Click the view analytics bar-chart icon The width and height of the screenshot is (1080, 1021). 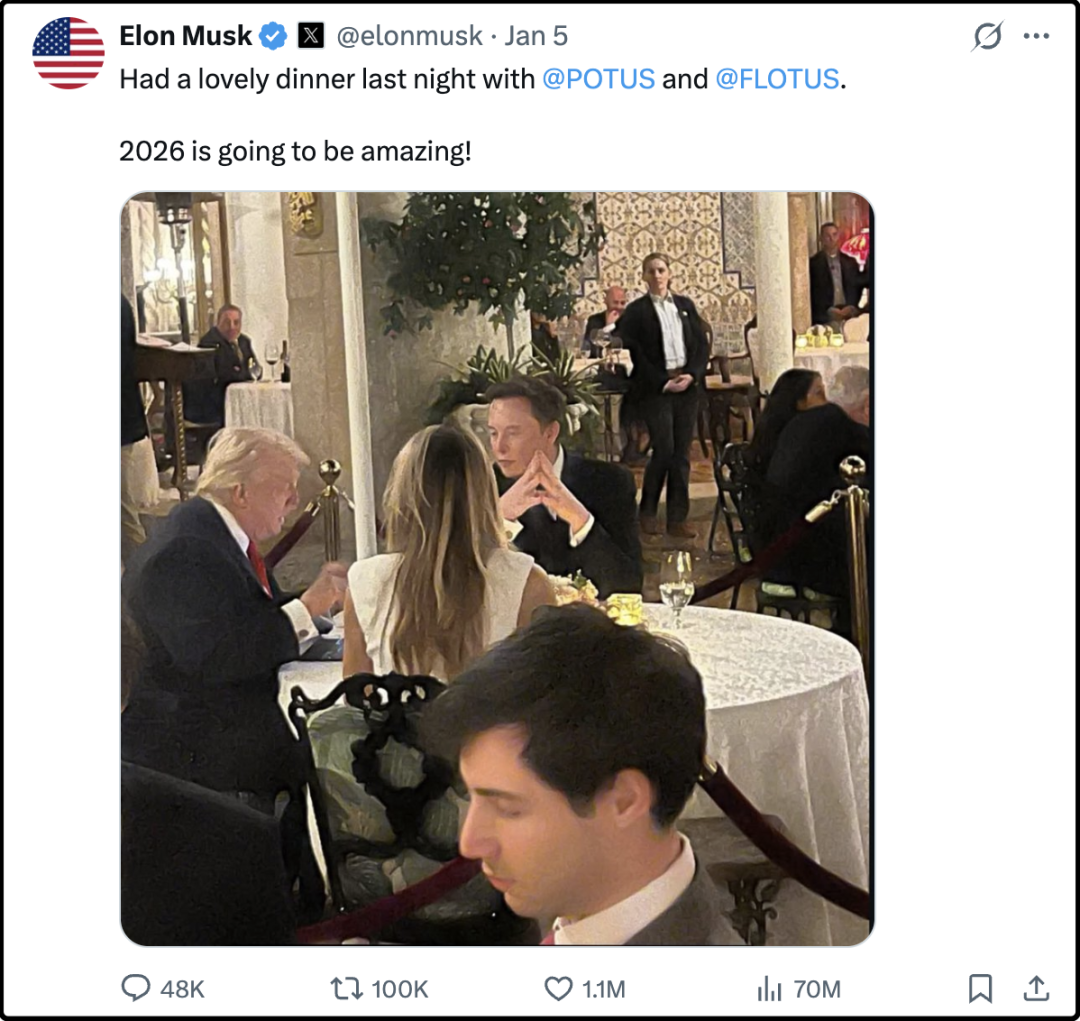point(769,989)
